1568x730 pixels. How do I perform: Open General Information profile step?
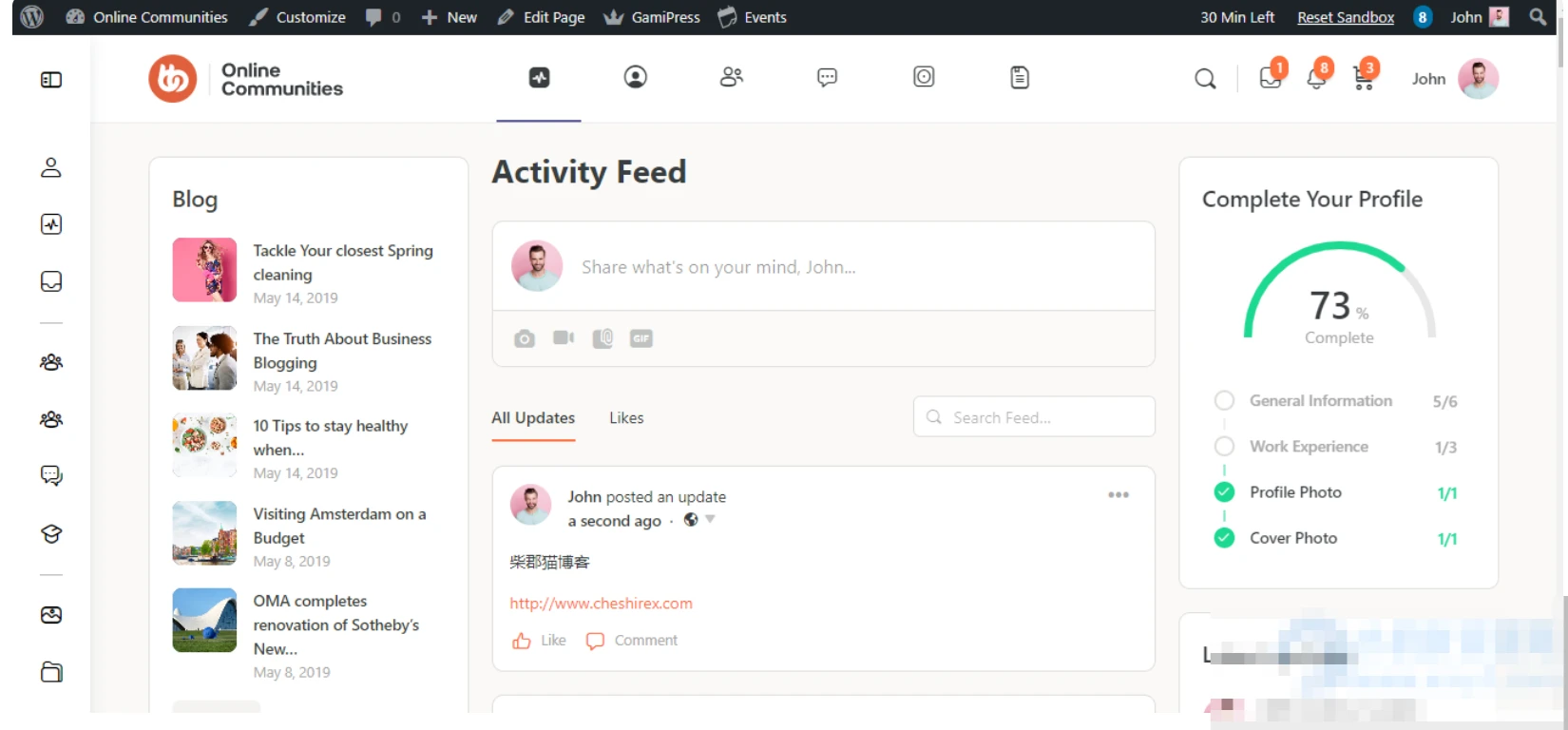pos(1335,401)
